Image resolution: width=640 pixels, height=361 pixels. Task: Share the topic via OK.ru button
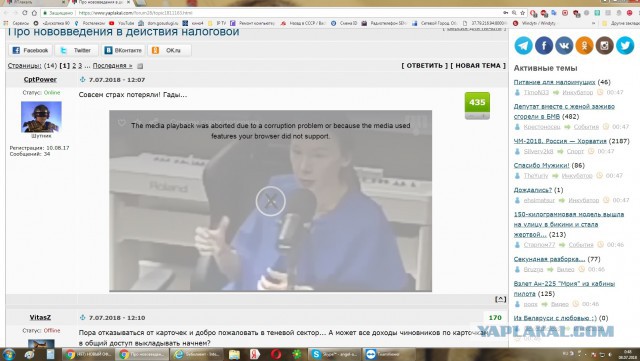(169, 50)
